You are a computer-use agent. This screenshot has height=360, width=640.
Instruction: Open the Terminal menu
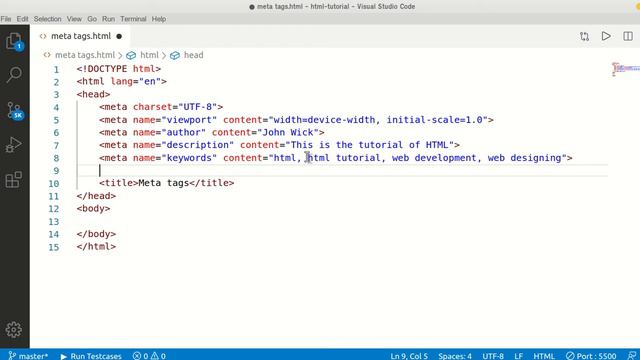coord(133,19)
